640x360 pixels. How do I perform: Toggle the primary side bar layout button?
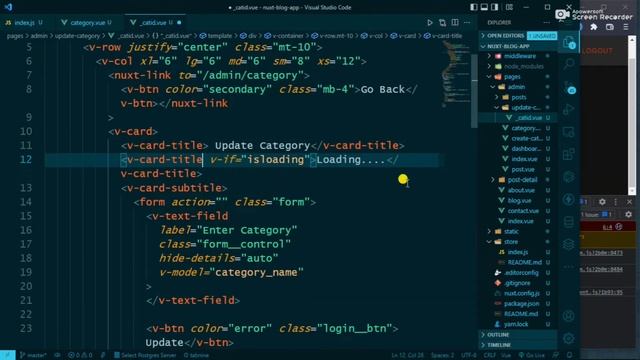coord(473,7)
